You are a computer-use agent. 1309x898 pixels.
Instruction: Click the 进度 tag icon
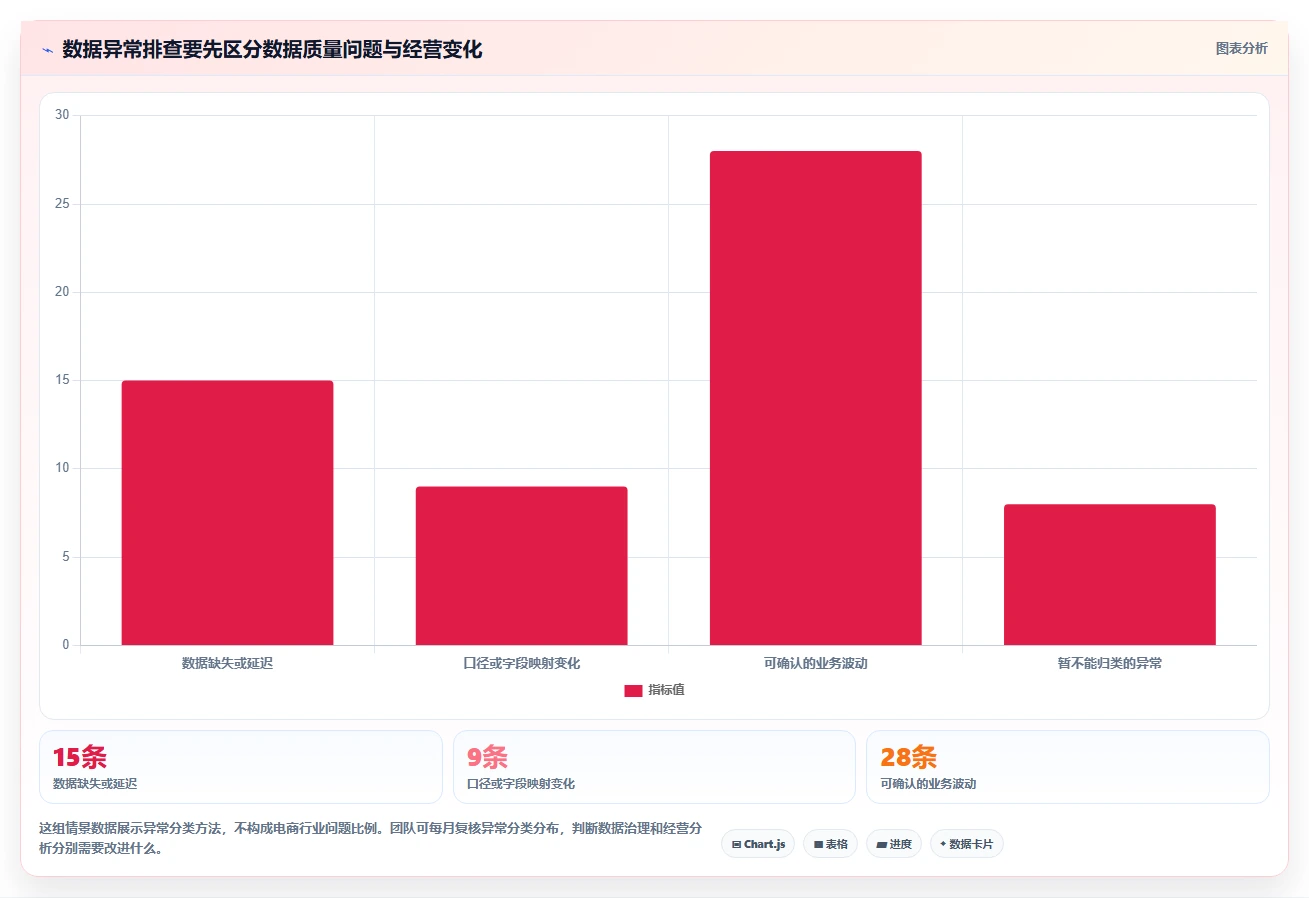881,845
